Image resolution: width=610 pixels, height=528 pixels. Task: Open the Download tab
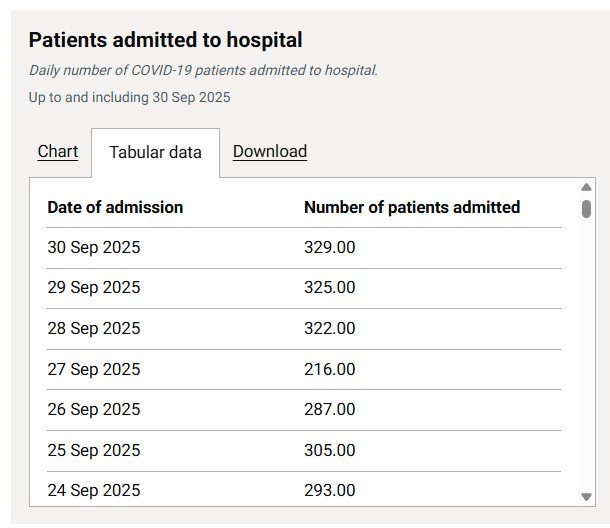coord(270,151)
